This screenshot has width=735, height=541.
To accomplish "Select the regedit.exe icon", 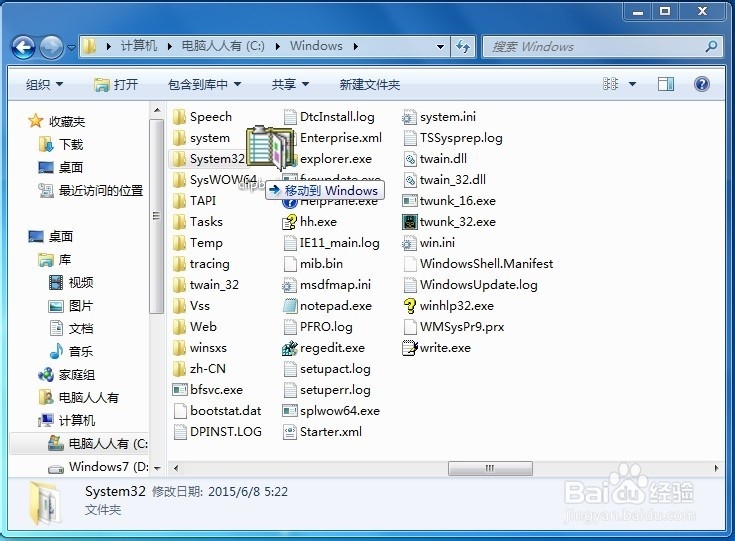I will click(290, 348).
